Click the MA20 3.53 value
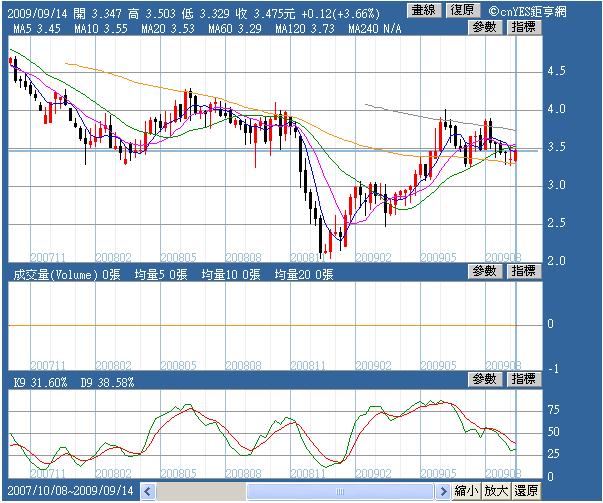This screenshot has height=503, width=603. [168, 29]
